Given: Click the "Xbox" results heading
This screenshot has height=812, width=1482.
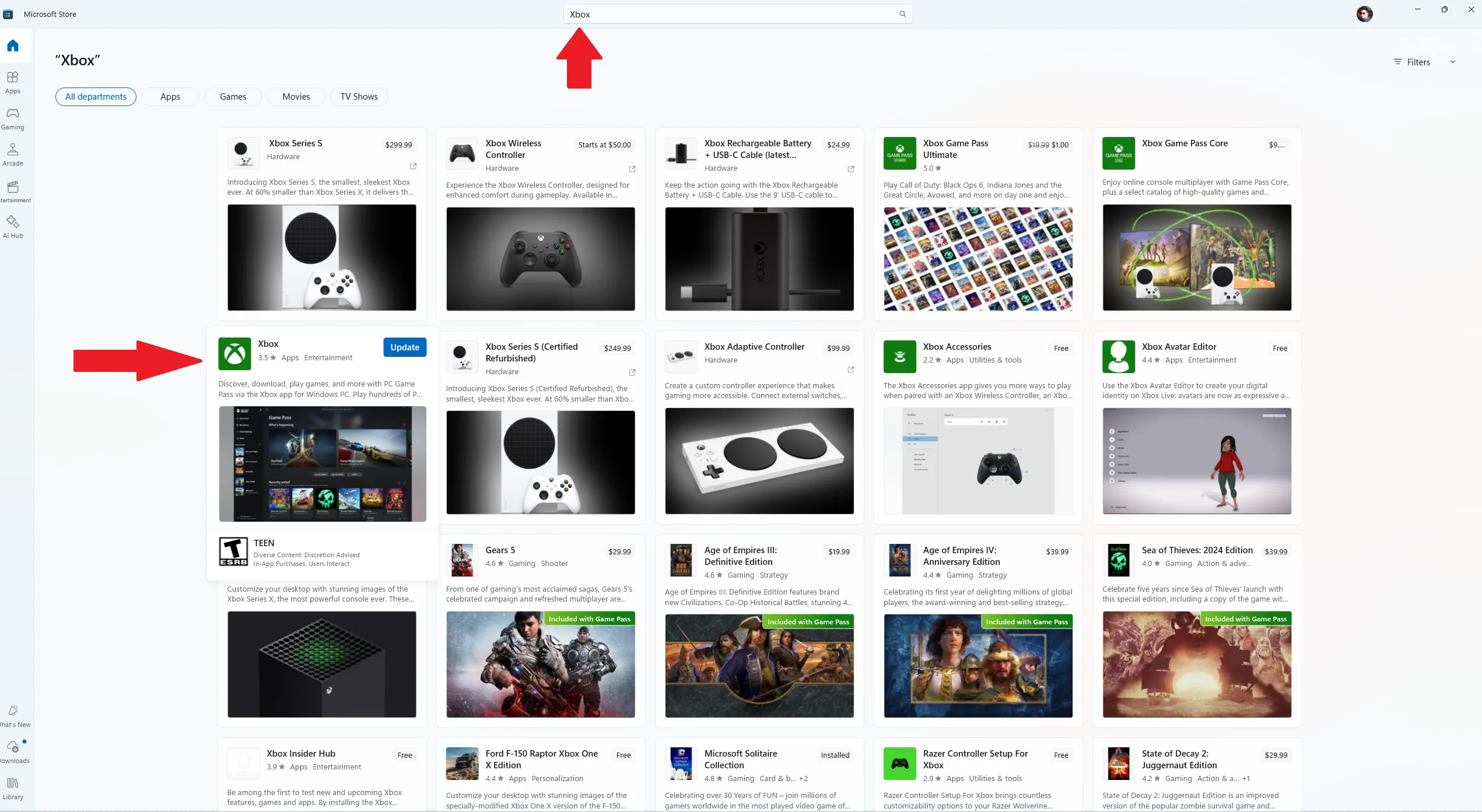Looking at the screenshot, I should [x=78, y=60].
